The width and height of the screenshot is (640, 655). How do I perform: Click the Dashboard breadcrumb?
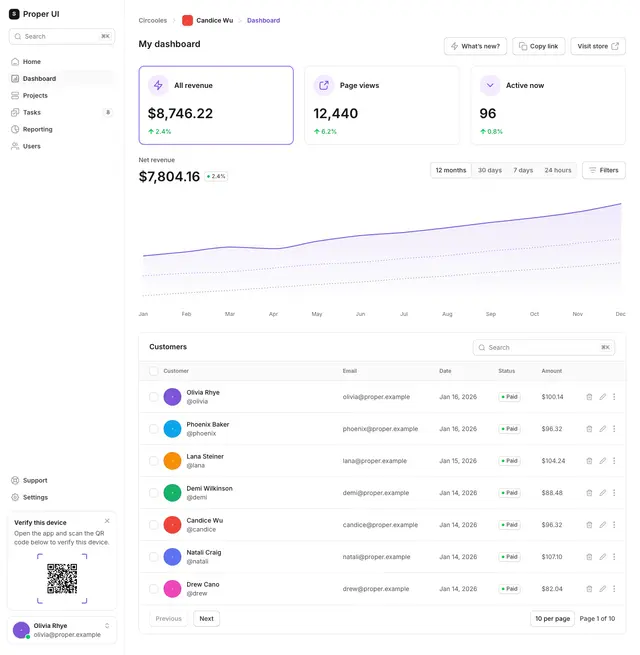[264, 20]
